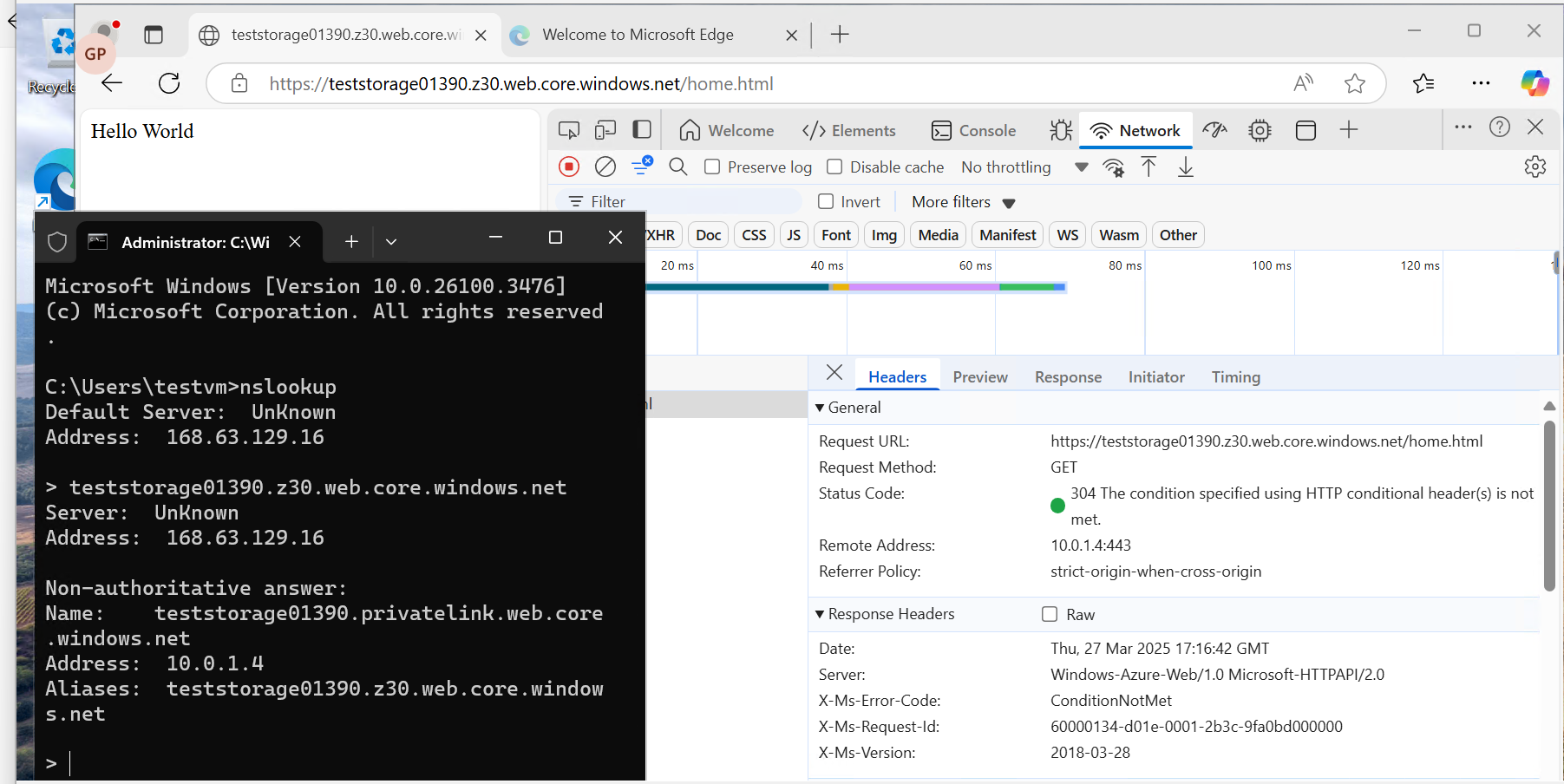Add a new Edge browser tab
This screenshot has width=1564, height=784.
[x=840, y=35]
